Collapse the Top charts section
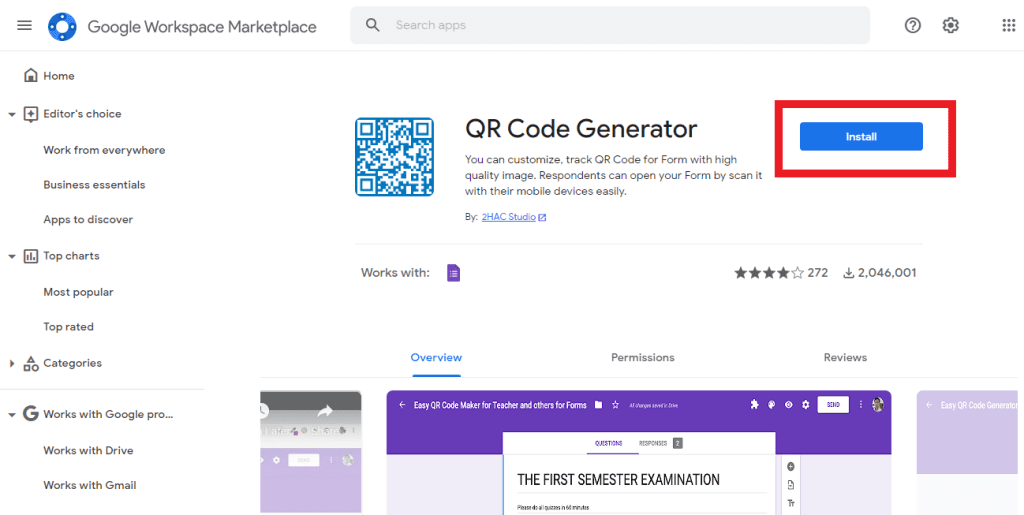Image resolution: width=1024 pixels, height=515 pixels. 12,257
